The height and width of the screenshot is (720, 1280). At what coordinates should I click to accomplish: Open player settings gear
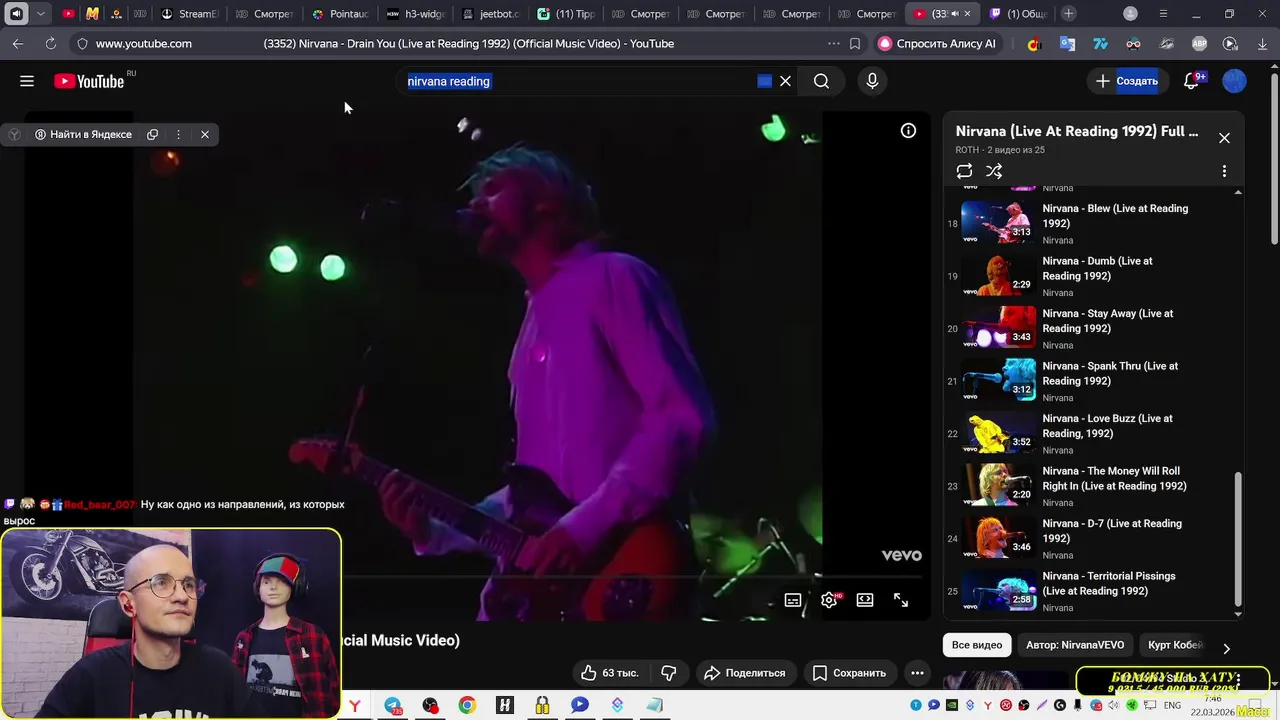pos(829,600)
